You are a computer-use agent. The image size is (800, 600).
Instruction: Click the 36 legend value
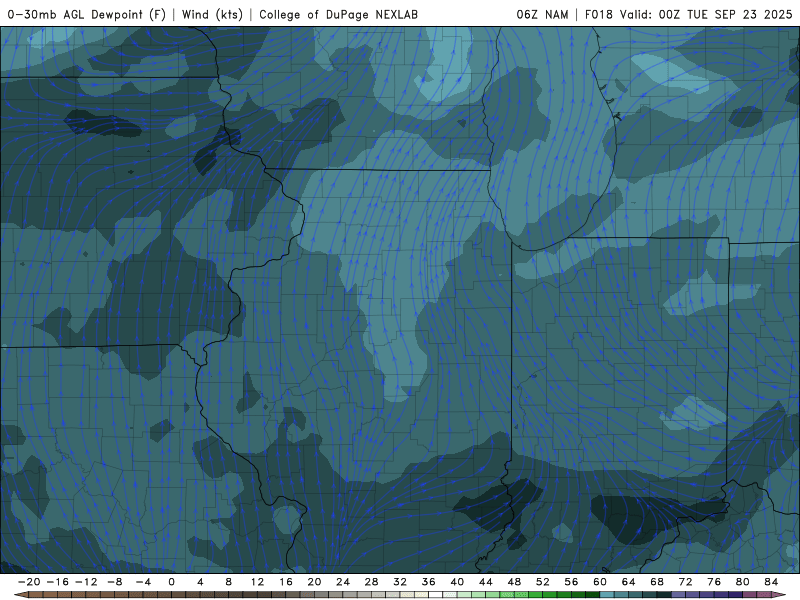point(429,582)
